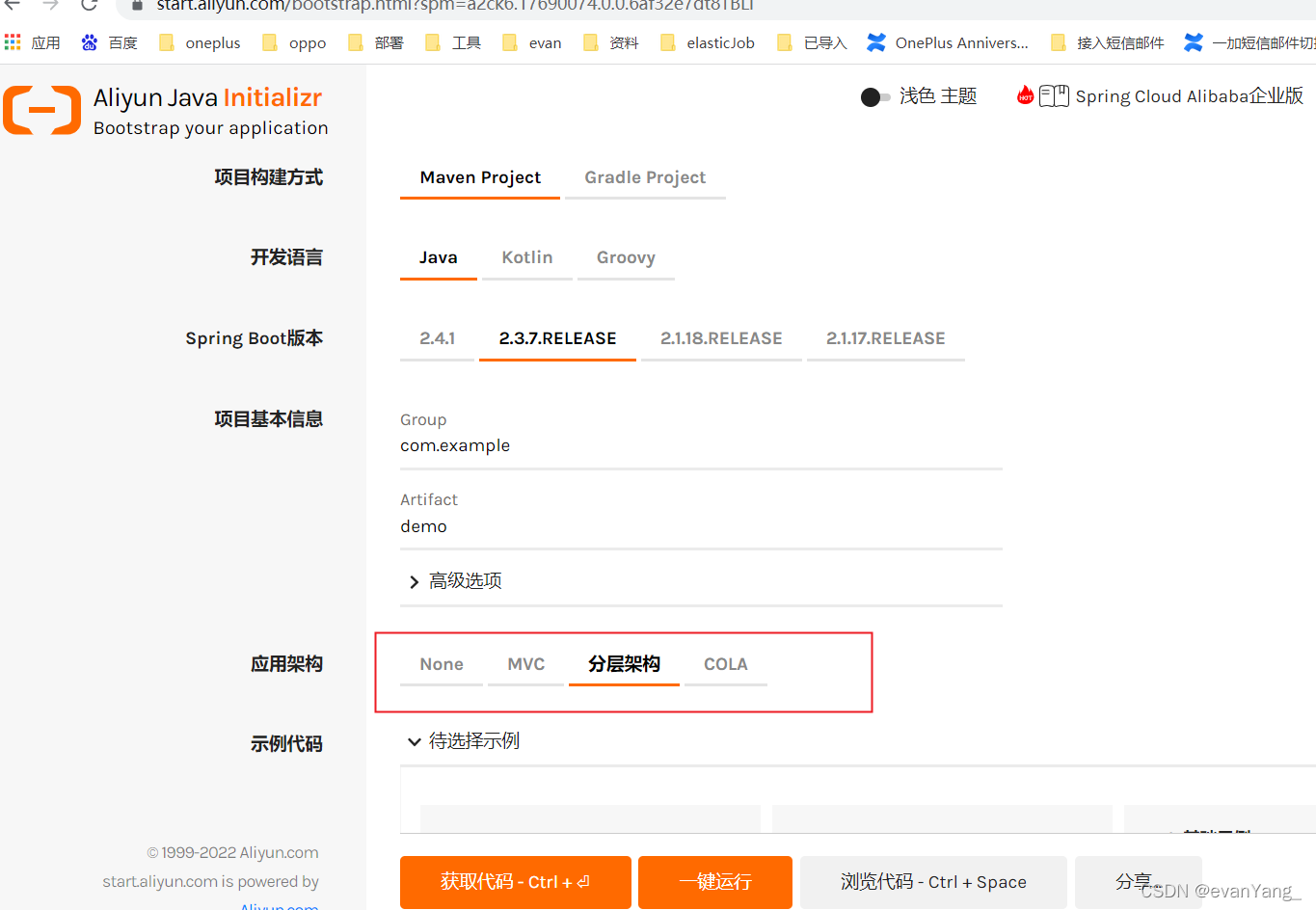
Task: Open the Spring Cloud Alibaba企业版 link
Action: tap(1190, 96)
